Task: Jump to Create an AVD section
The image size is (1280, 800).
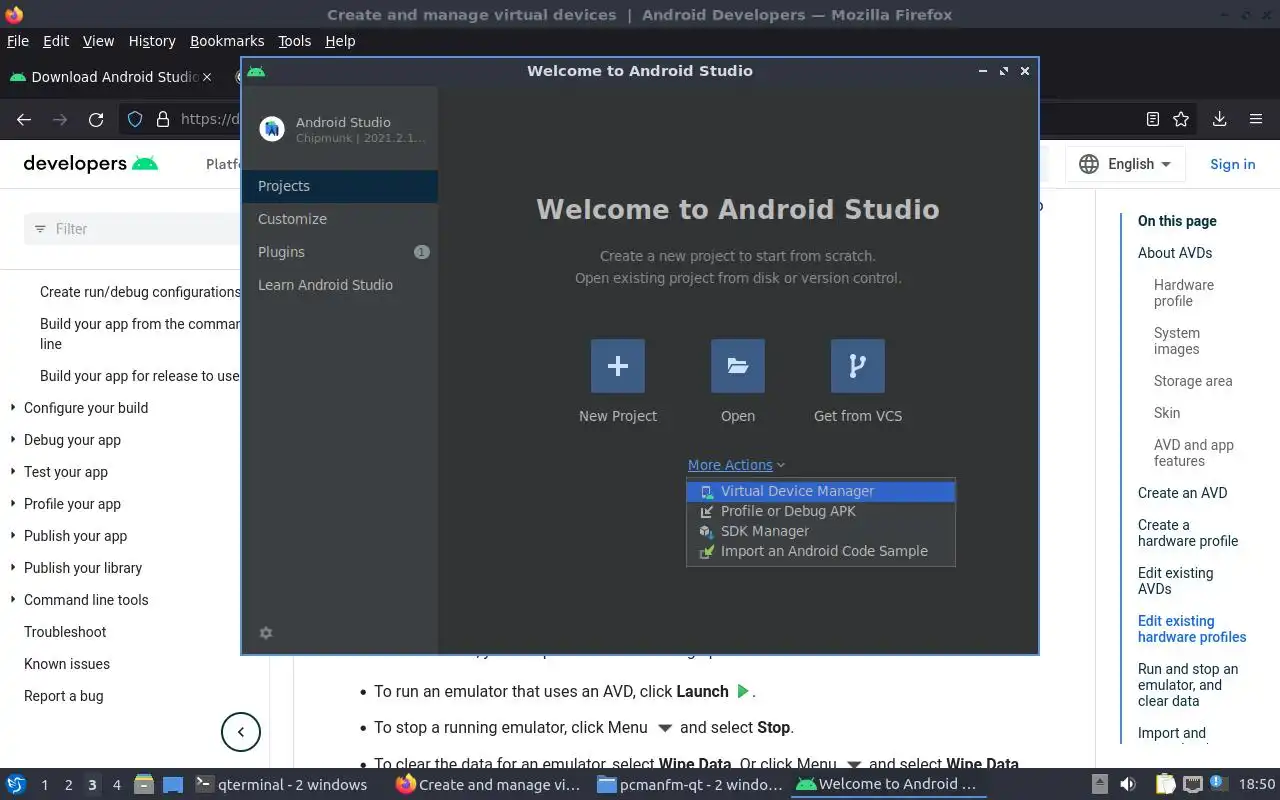Action: point(1182,493)
